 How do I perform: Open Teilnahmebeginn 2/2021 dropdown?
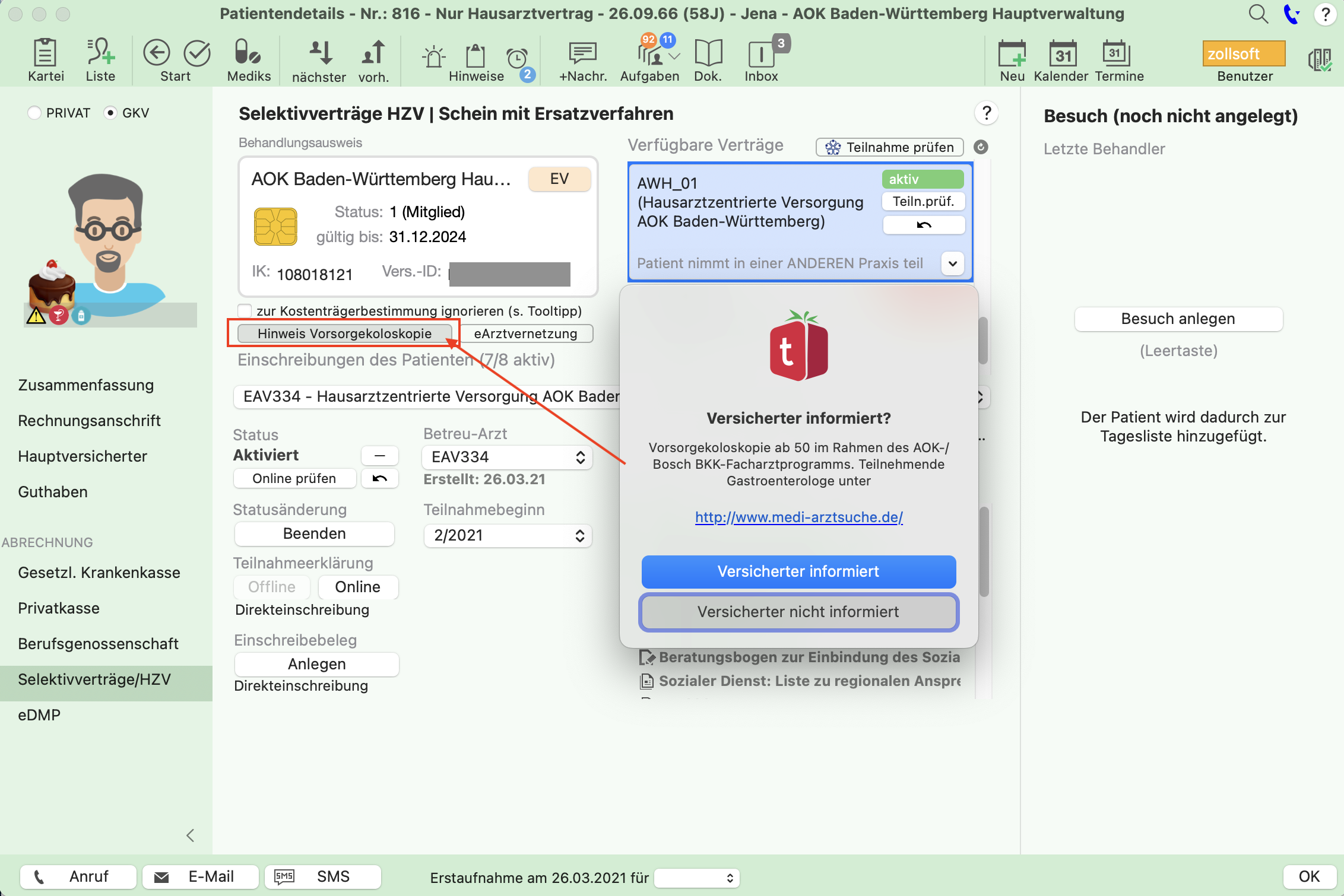coord(508,535)
